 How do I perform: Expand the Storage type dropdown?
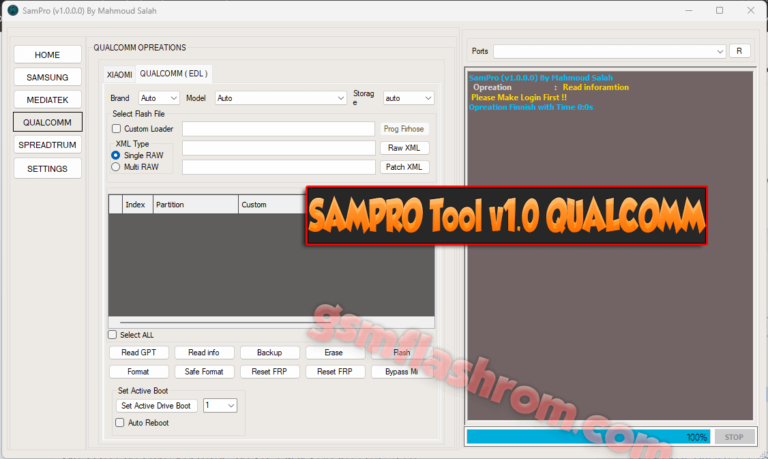[x=408, y=98]
